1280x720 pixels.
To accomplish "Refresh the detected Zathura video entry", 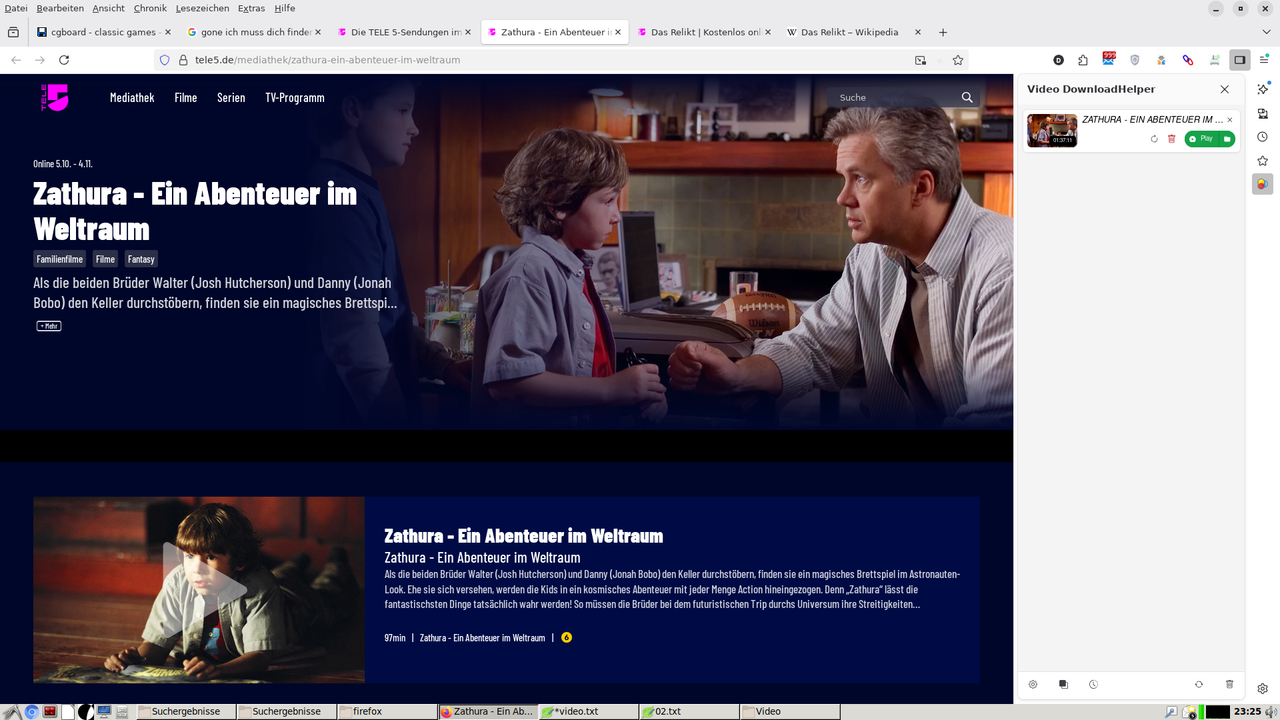I will (1154, 139).
